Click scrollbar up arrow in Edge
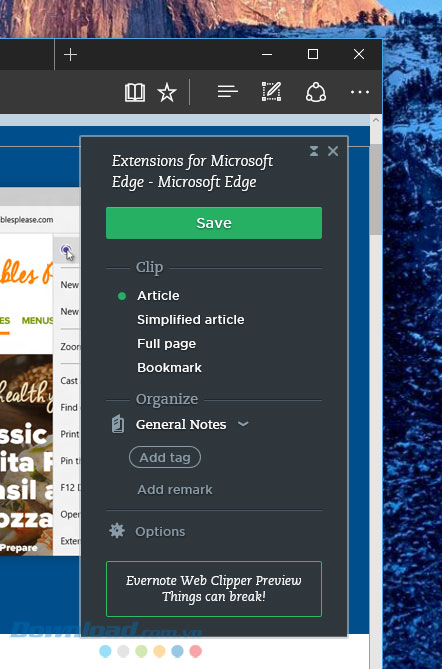The image size is (442, 669). pos(375,120)
